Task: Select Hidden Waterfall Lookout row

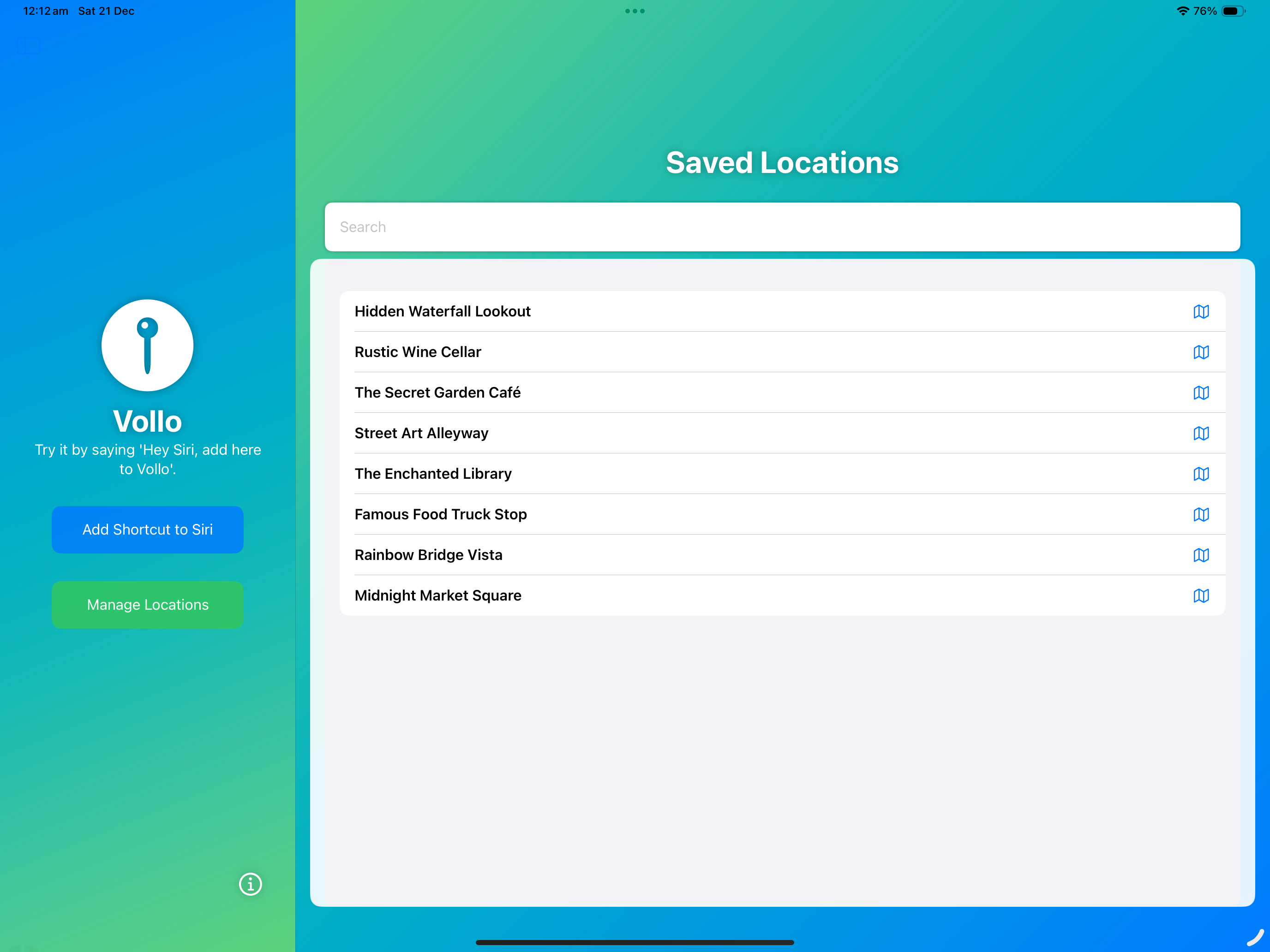Action: (782, 311)
